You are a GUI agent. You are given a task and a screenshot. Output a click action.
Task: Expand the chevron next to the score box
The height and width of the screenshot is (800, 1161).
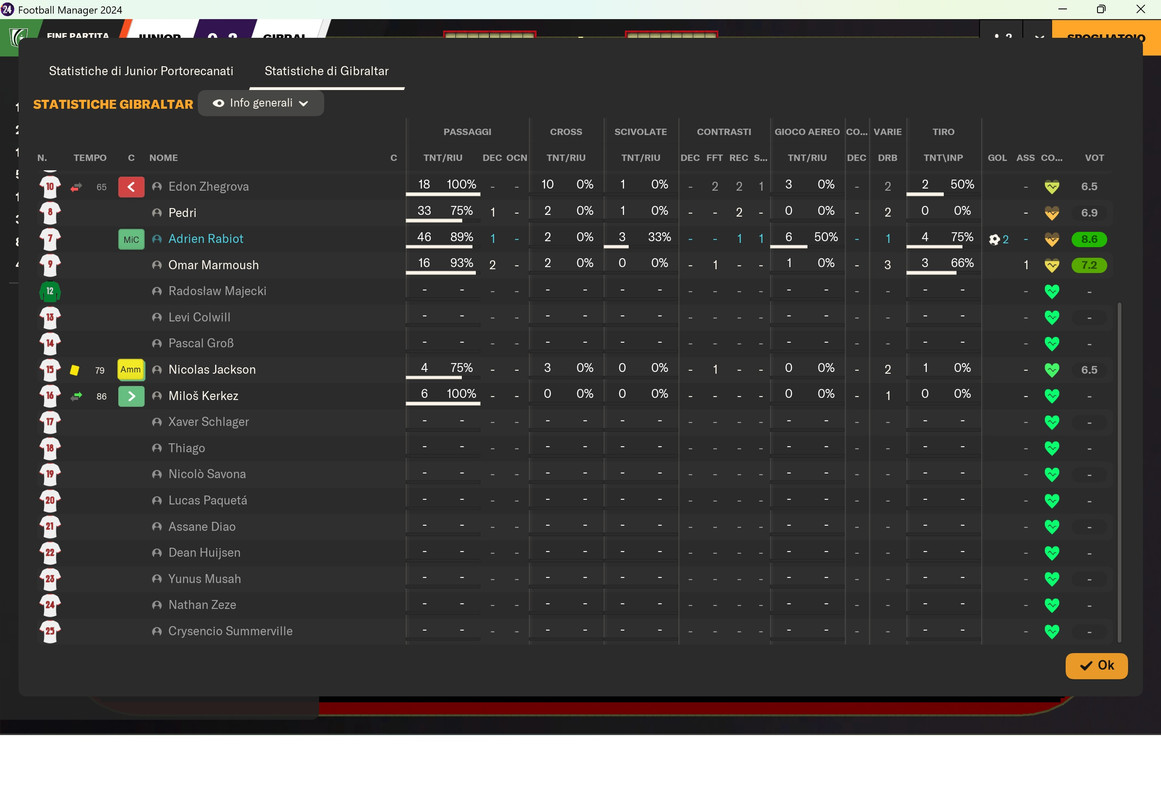click(1039, 36)
